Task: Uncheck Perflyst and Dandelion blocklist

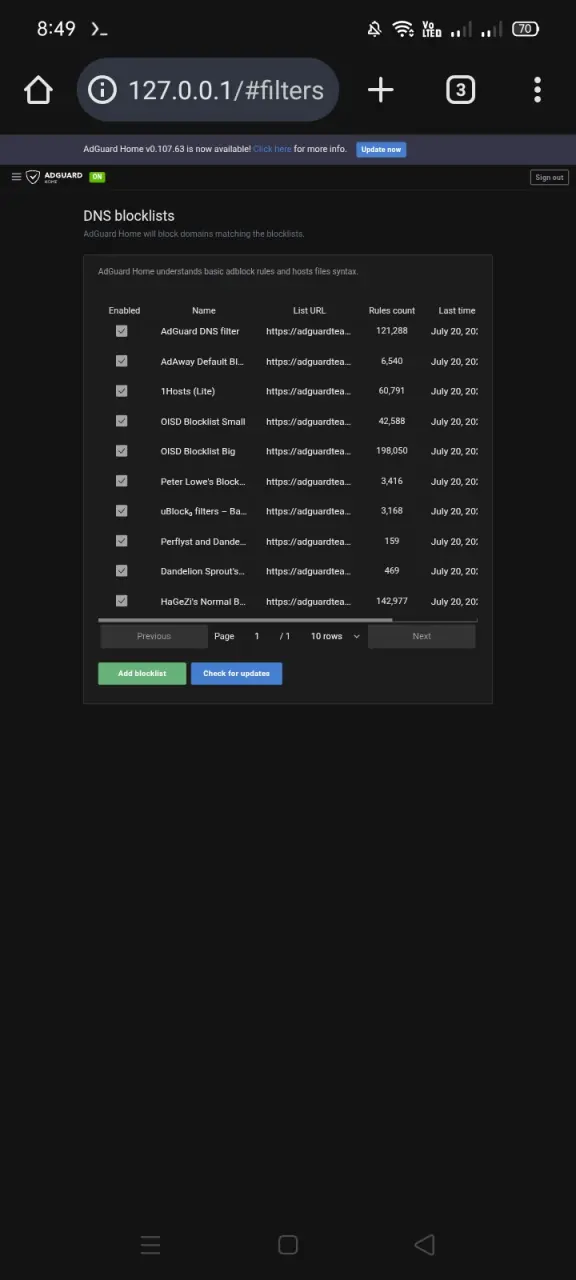Action: click(x=122, y=541)
